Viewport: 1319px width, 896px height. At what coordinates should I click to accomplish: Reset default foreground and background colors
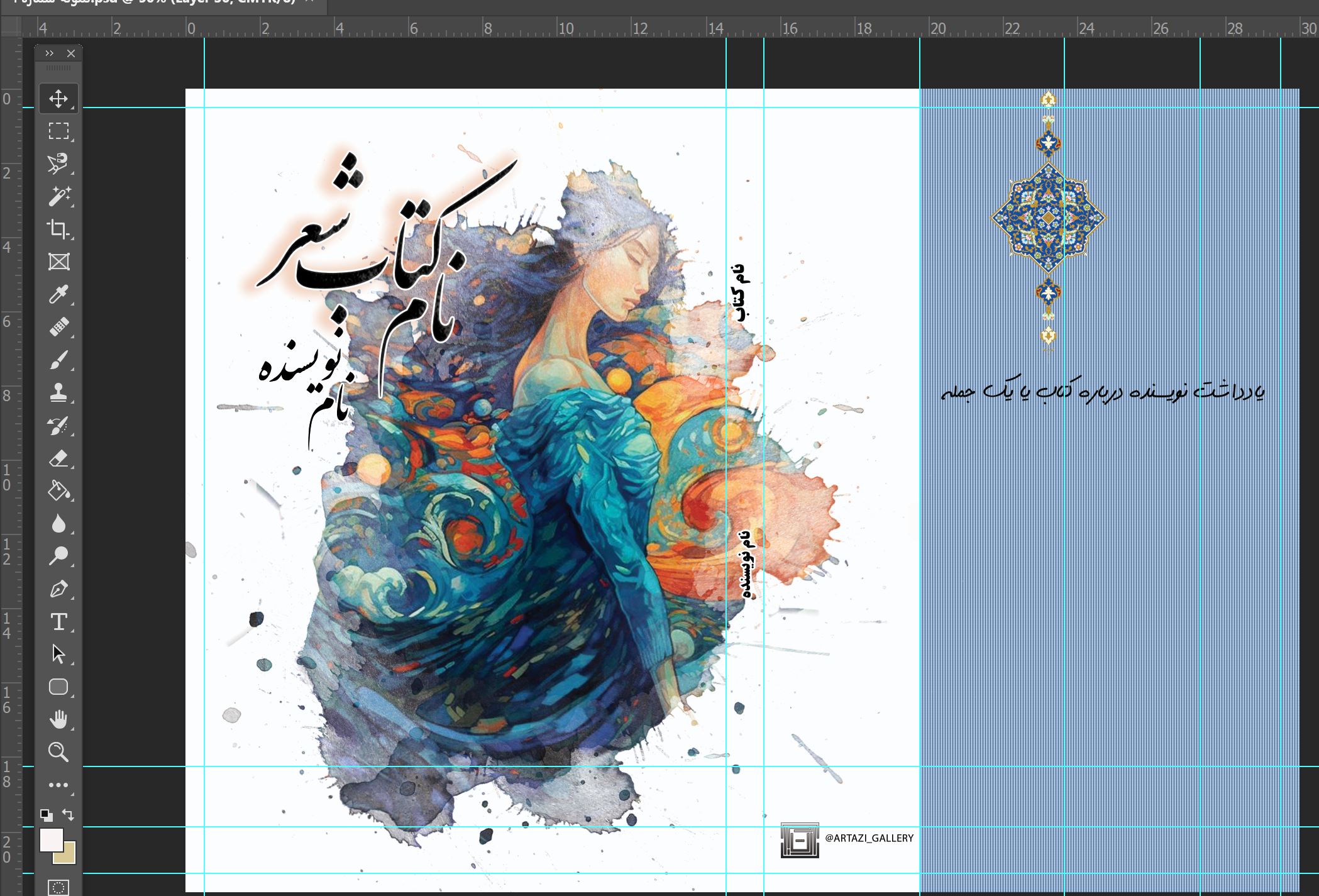(46, 815)
